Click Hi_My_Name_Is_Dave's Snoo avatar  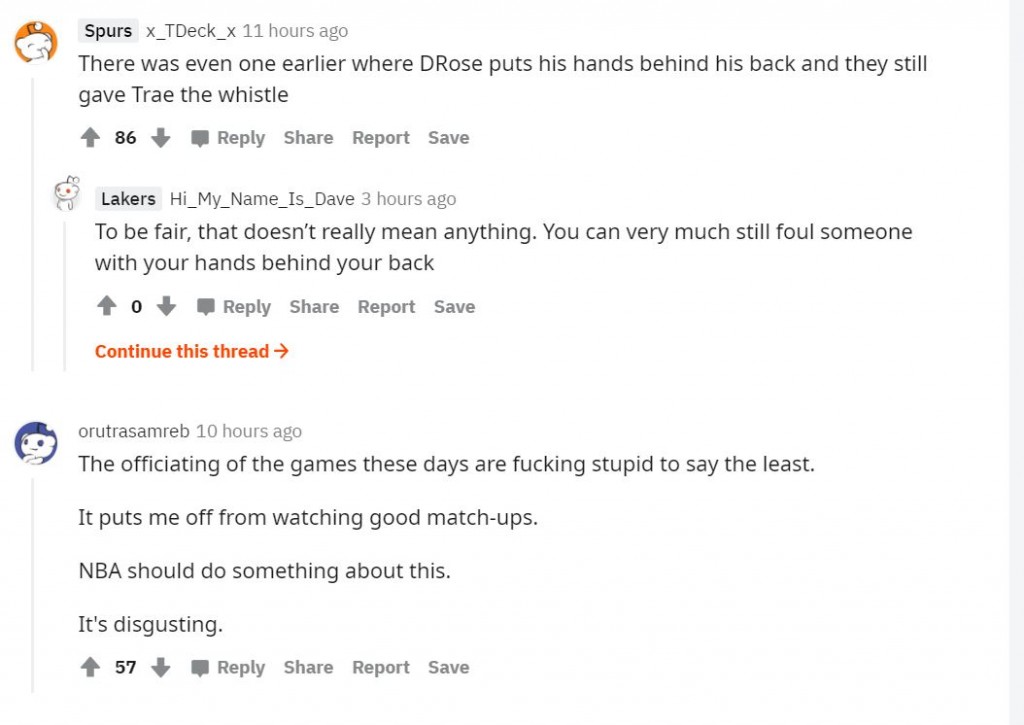pos(67,194)
